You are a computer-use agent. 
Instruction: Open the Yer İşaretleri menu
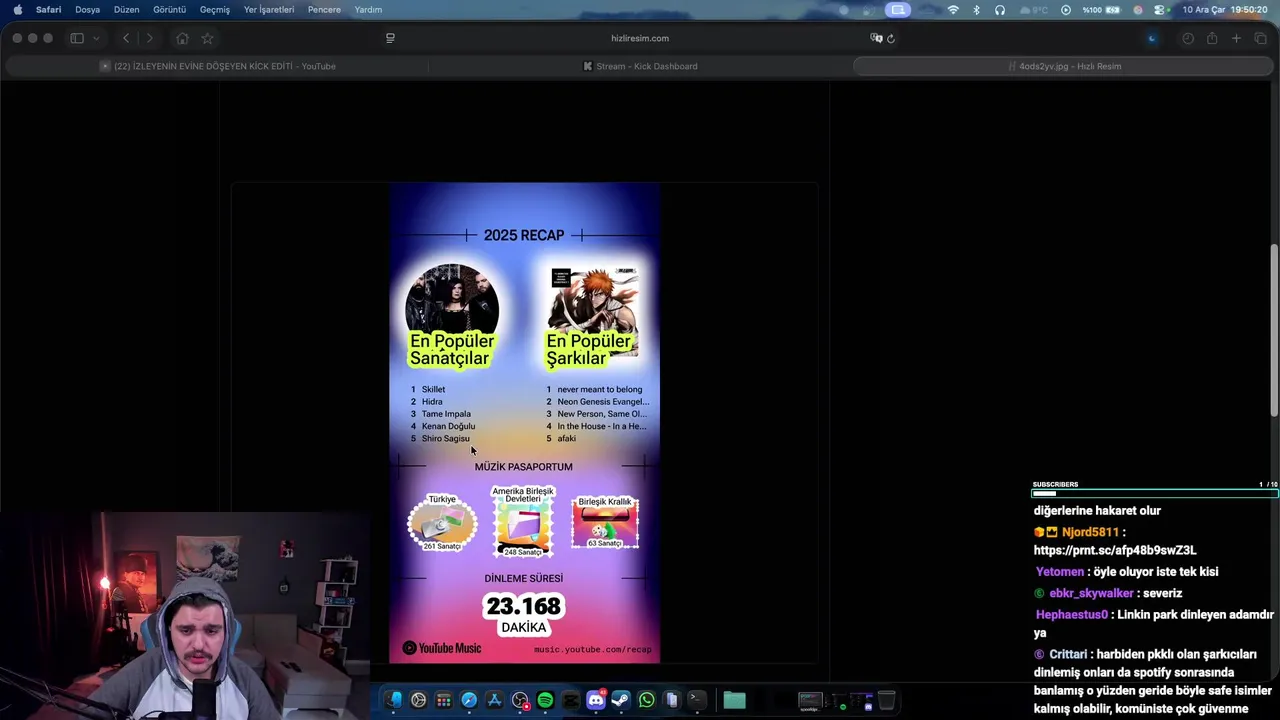click(x=269, y=10)
